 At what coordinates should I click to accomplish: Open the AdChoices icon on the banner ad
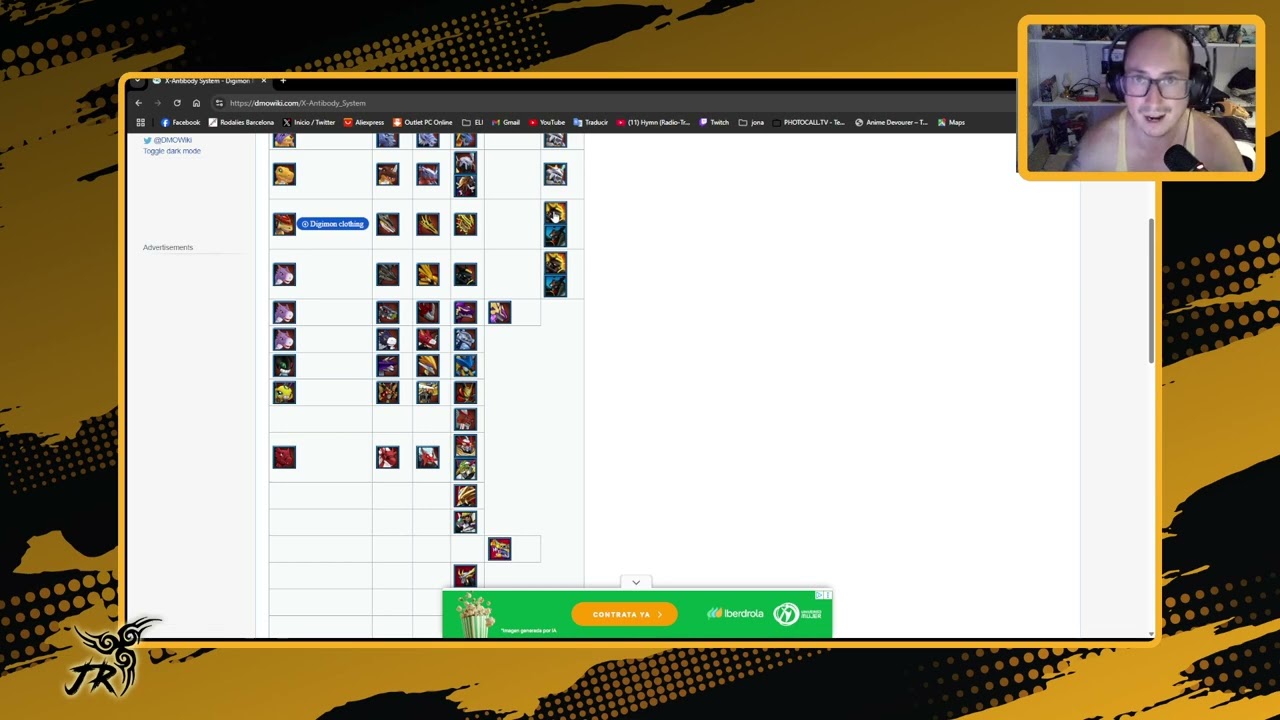click(x=822, y=595)
